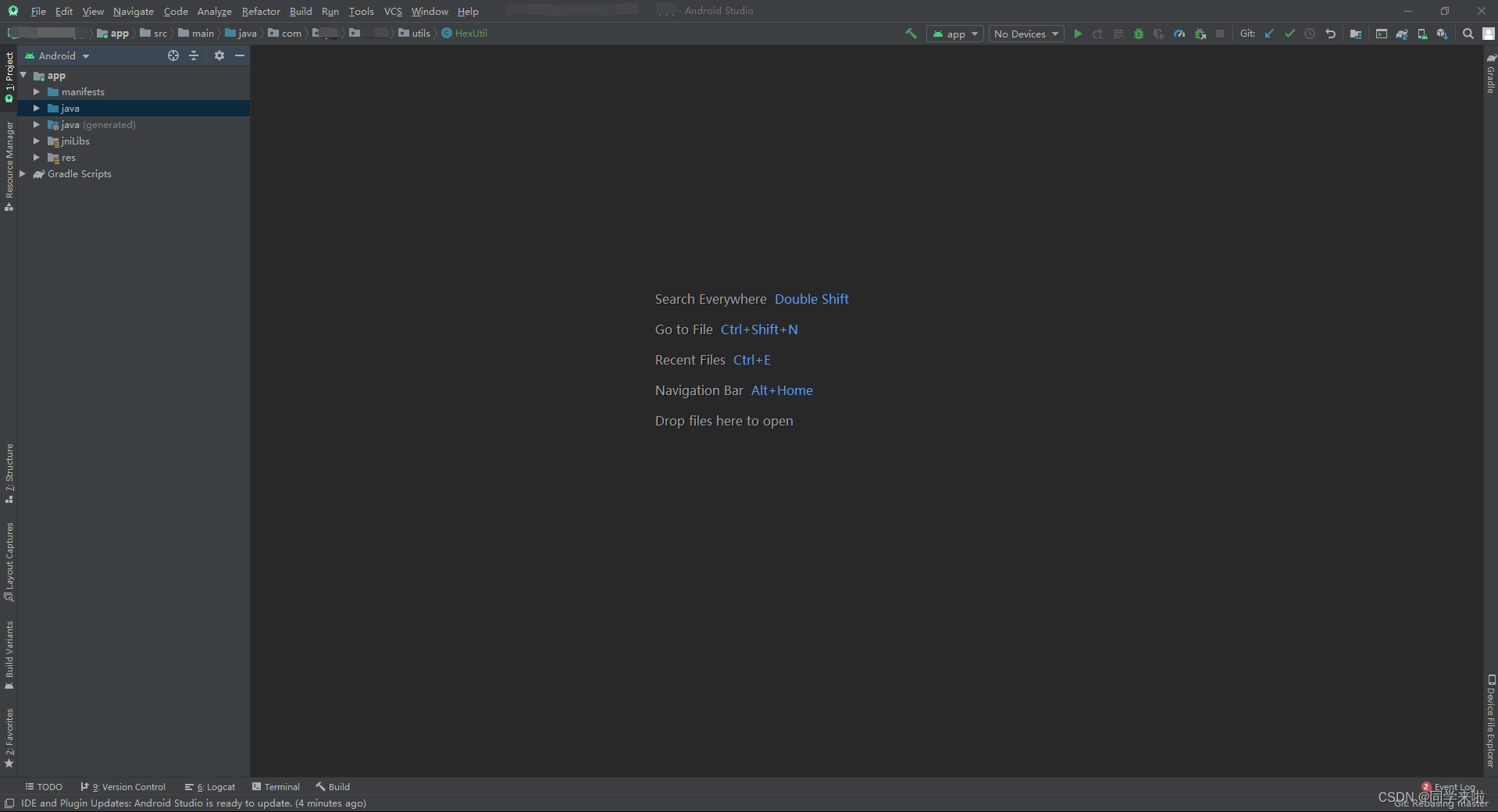The image size is (1498, 812).
Task: Open the Logcat tool window
Action: coord(210,787)
